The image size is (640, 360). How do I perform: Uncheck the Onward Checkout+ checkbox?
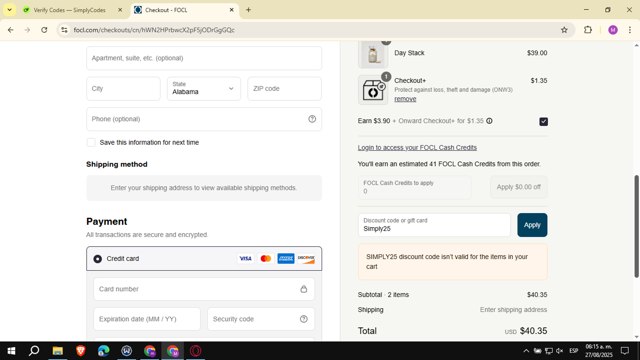(543, 121)
